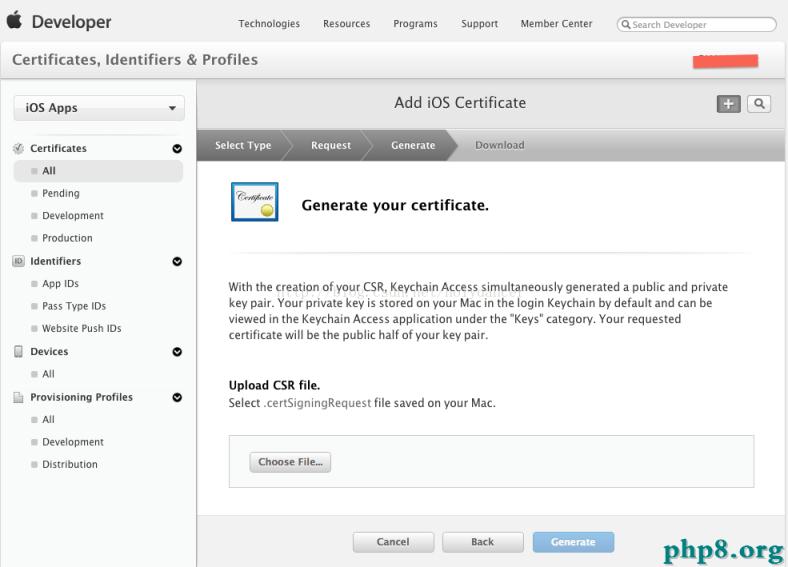Click the Cancel button
Image resolution: width=788 pixels, height=567 pixels.
point(393,542)
